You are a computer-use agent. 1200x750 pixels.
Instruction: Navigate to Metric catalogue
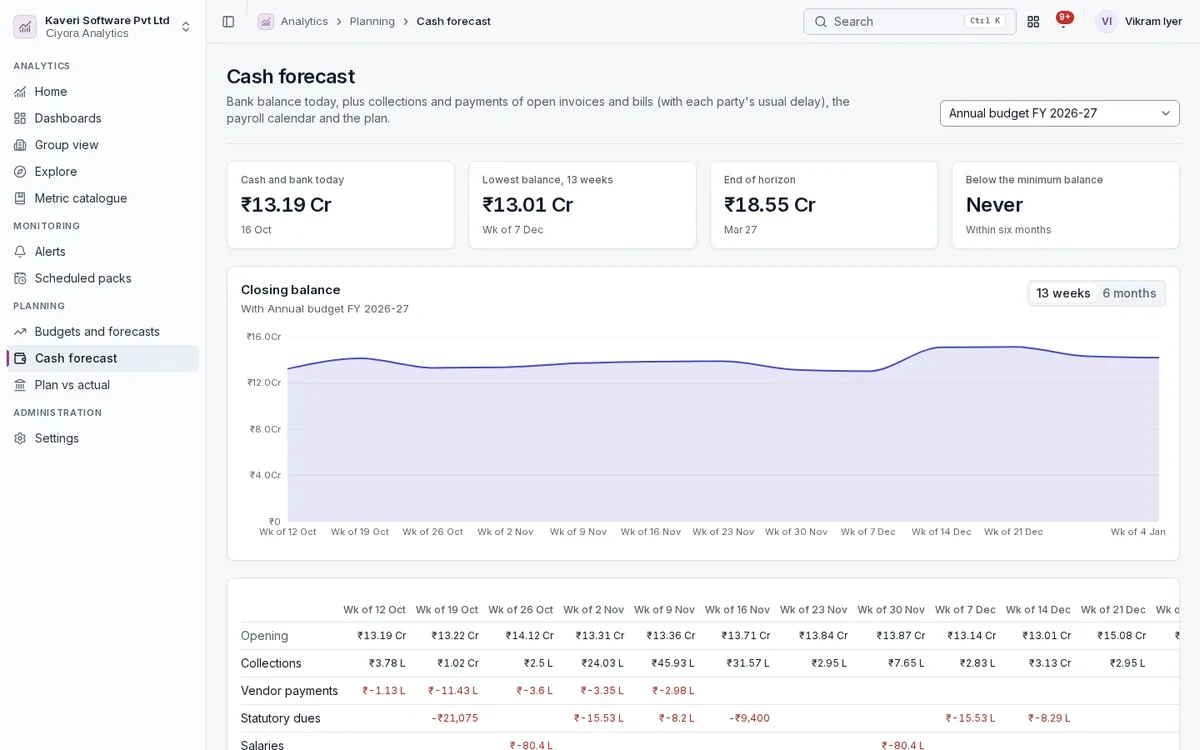click(102, 198)
